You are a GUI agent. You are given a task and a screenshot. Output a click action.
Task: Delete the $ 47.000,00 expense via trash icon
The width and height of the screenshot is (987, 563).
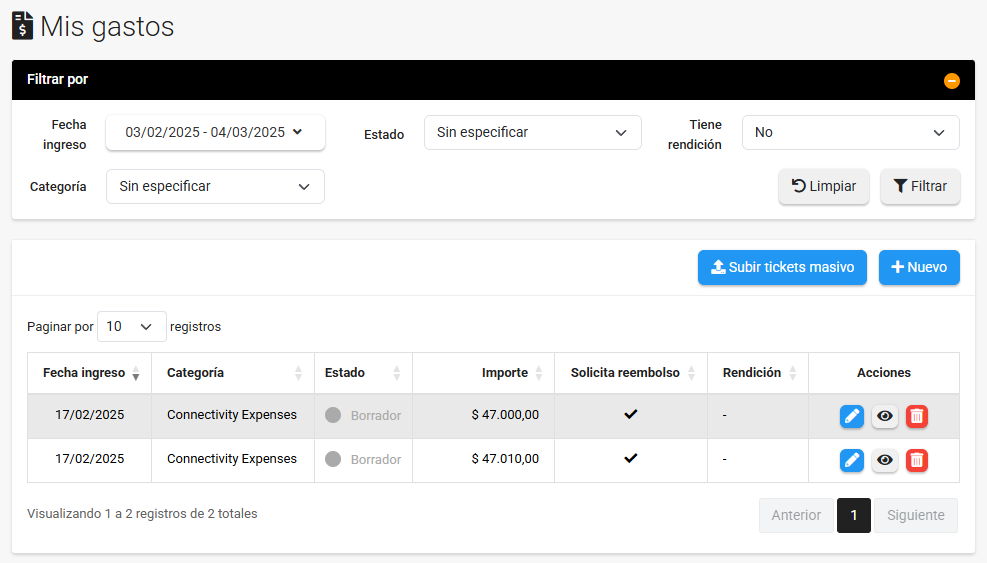click(916, 416)
